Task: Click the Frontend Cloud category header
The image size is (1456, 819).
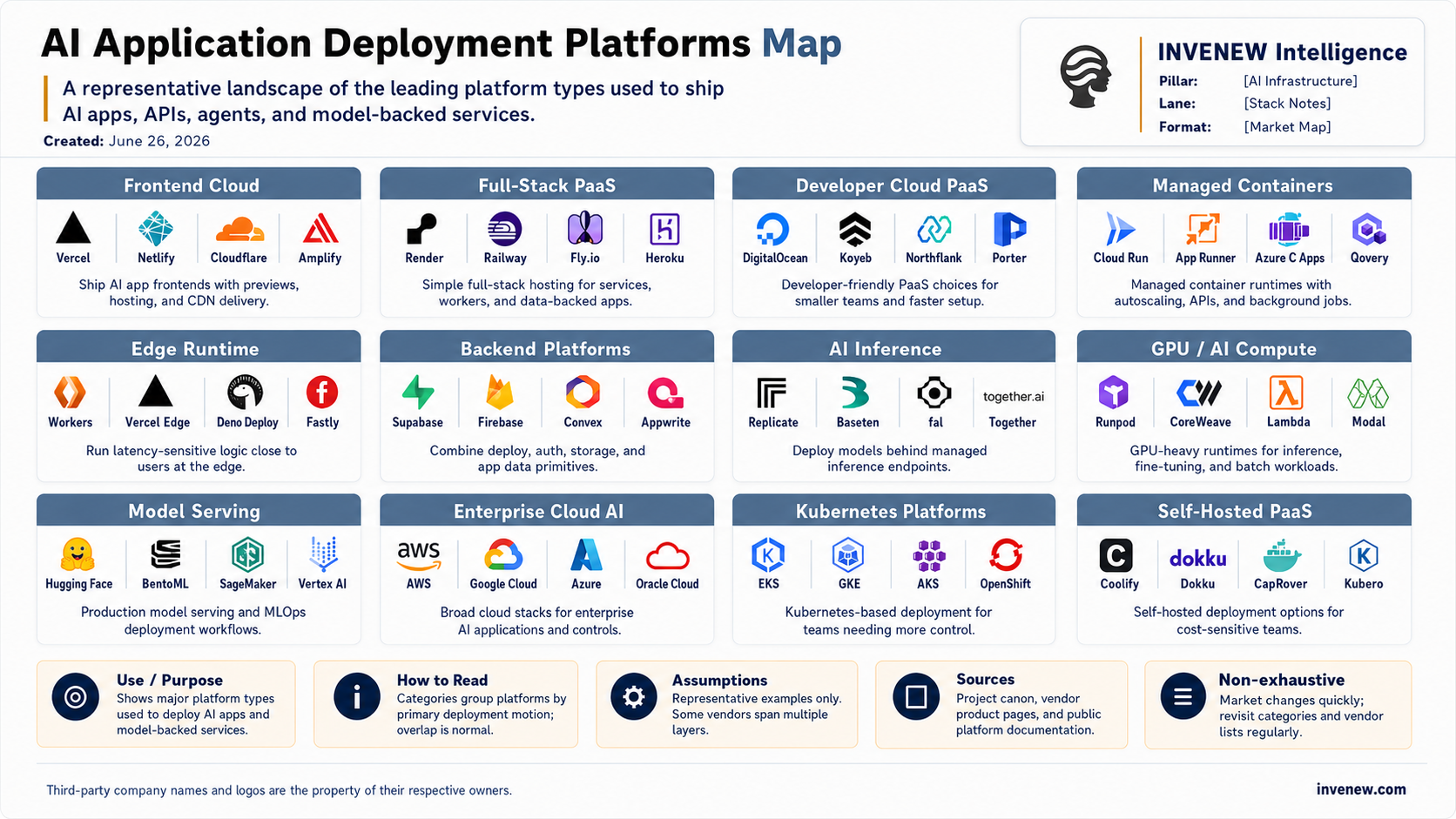Action: [199, 184]
